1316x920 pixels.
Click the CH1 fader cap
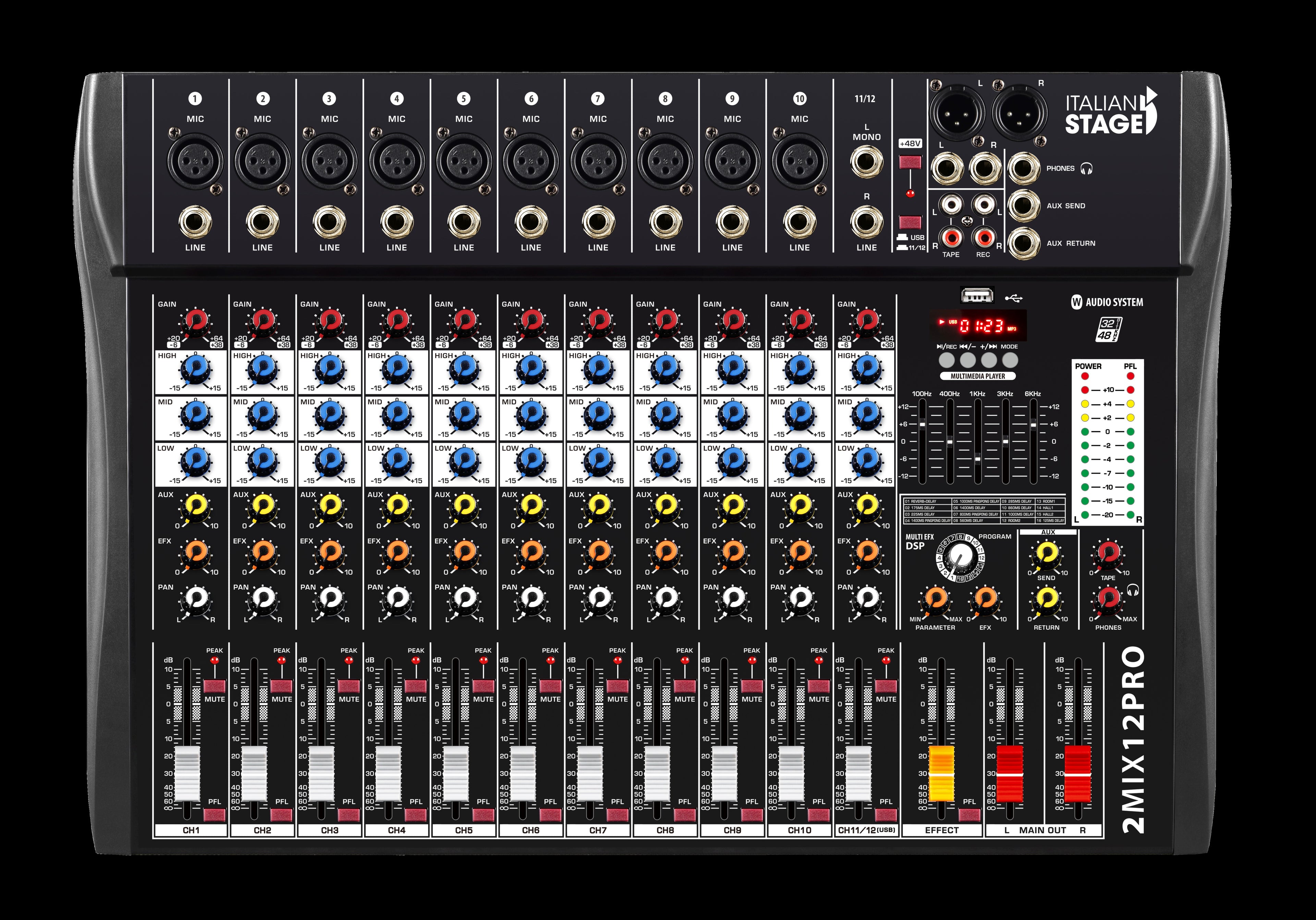187,774
